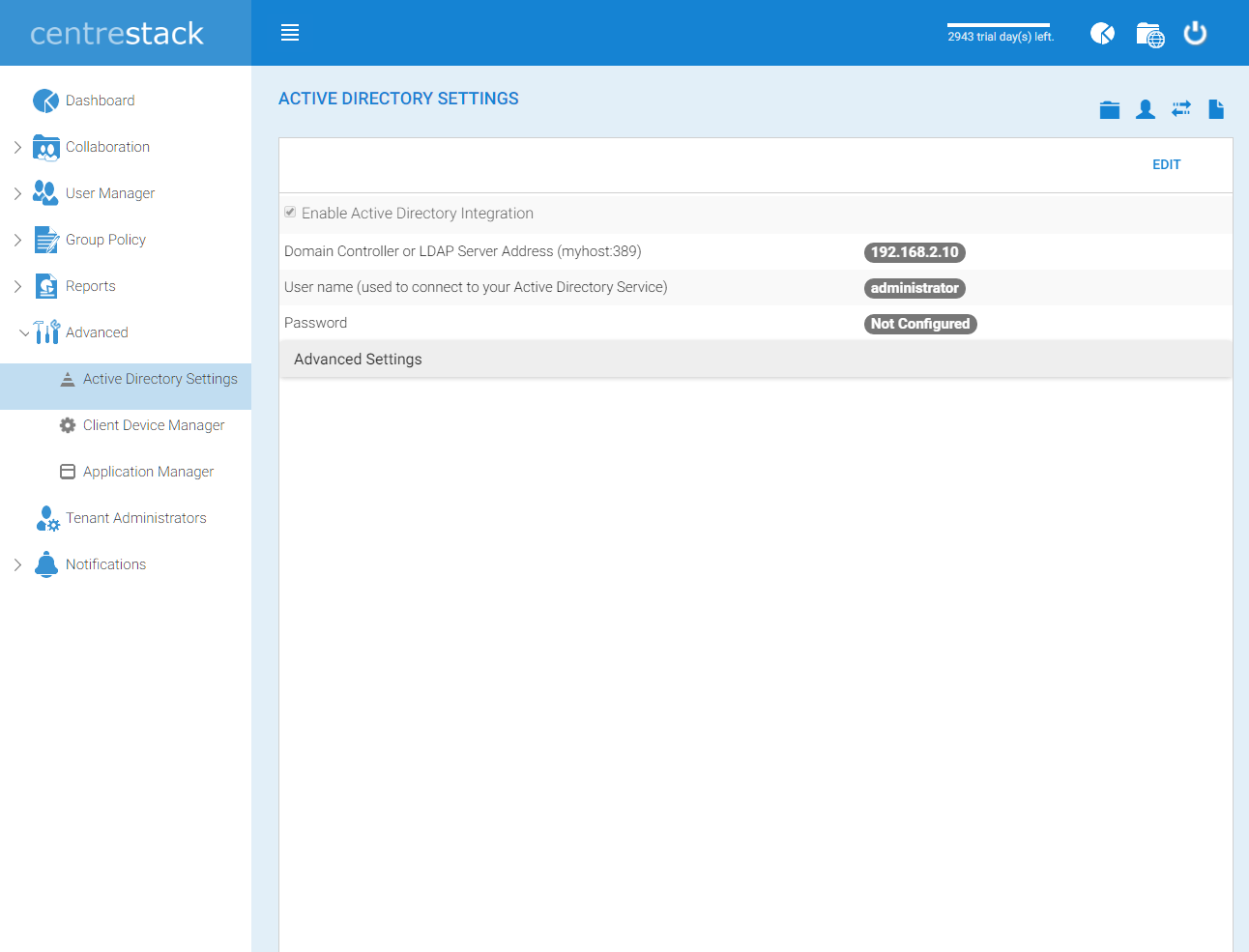This screenshot has width=1249, height=952.
Task: Click the User Manager sidebar label
Action: (110, 193)
